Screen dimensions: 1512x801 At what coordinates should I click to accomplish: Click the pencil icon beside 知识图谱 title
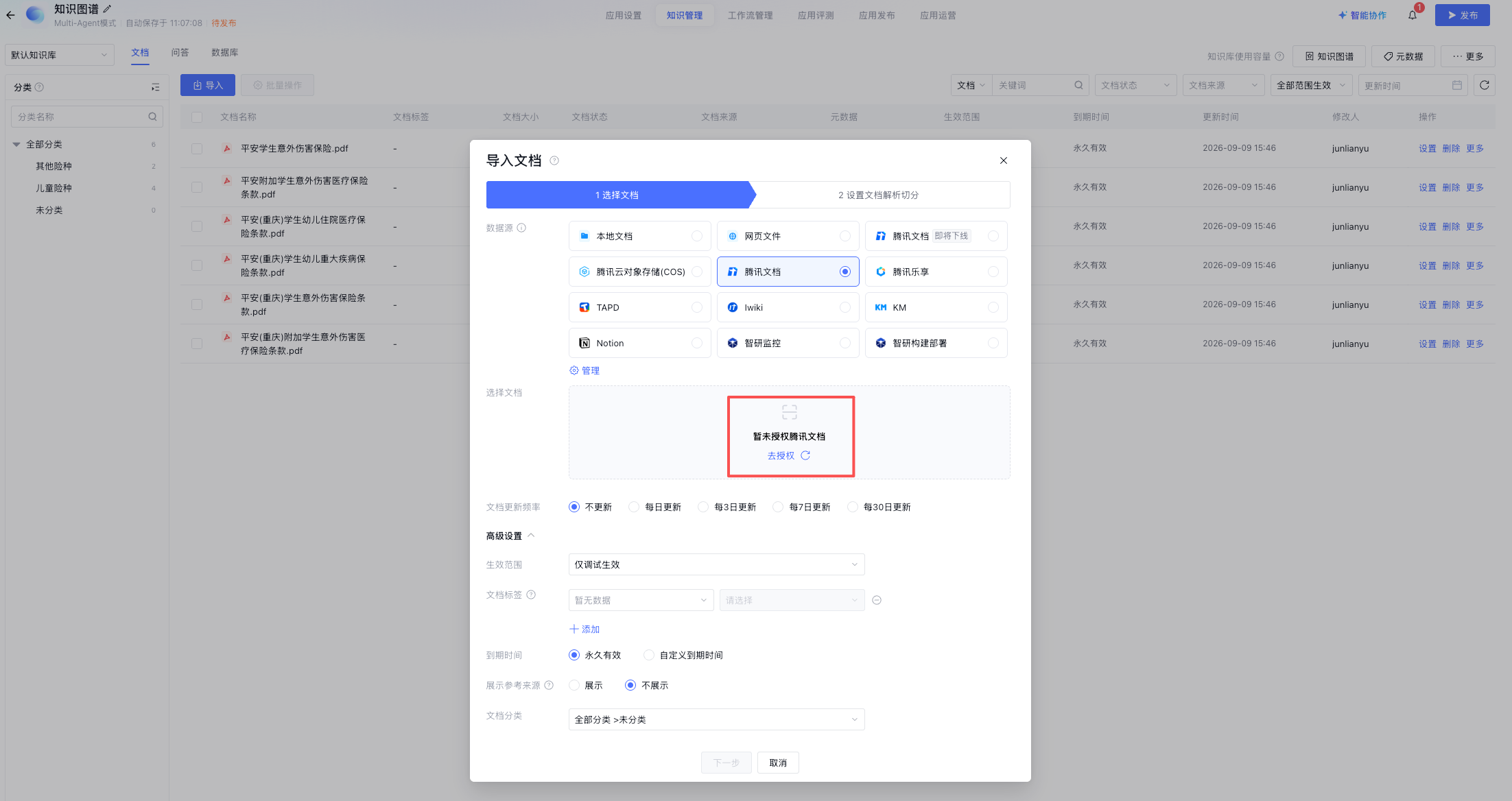pos(107,9)
